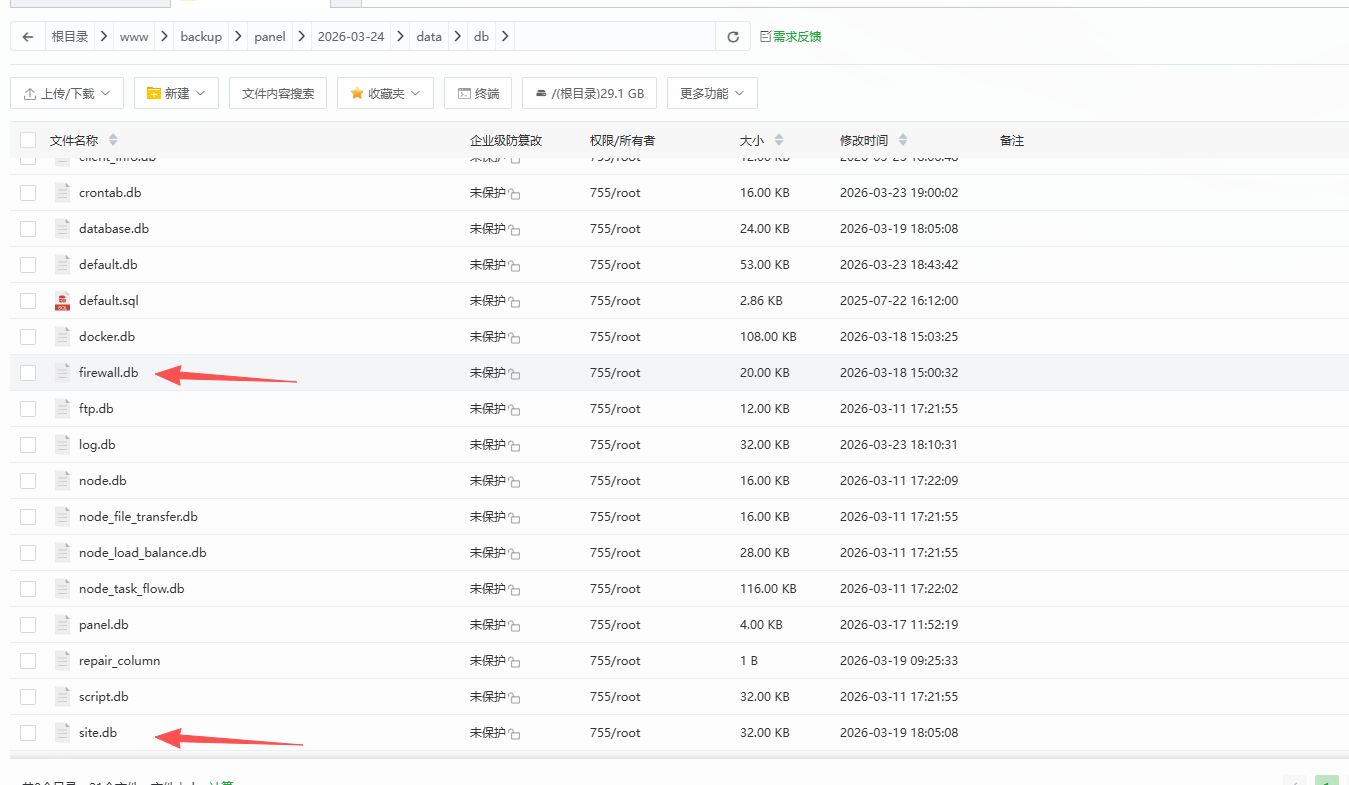Click 根目录 in the breadcrumb path
This screenshot has height=785, width=1349.
pos(69,36)
